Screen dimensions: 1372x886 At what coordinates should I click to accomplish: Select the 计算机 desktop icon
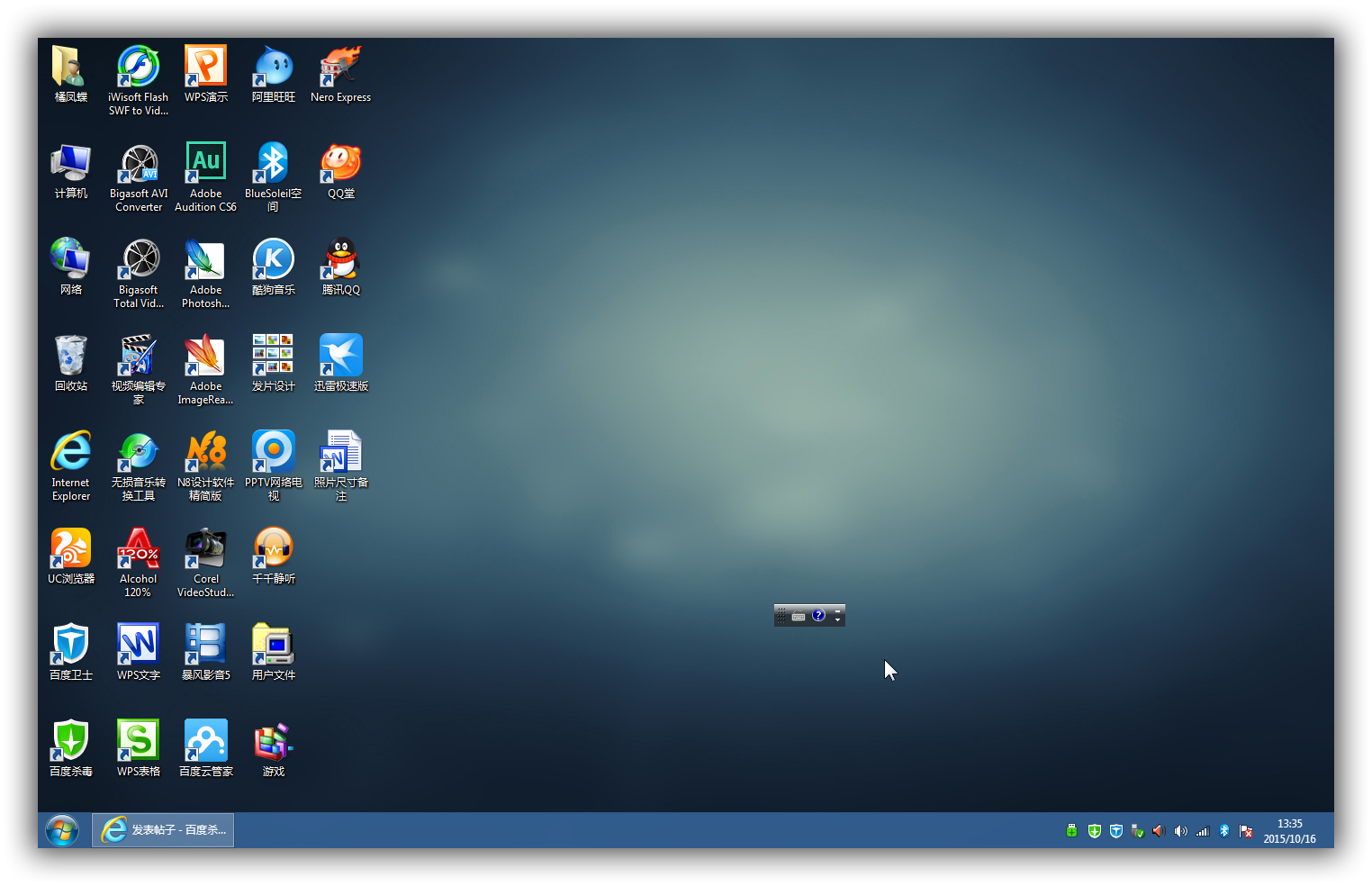pyautogui.click(x=71, y=170)
